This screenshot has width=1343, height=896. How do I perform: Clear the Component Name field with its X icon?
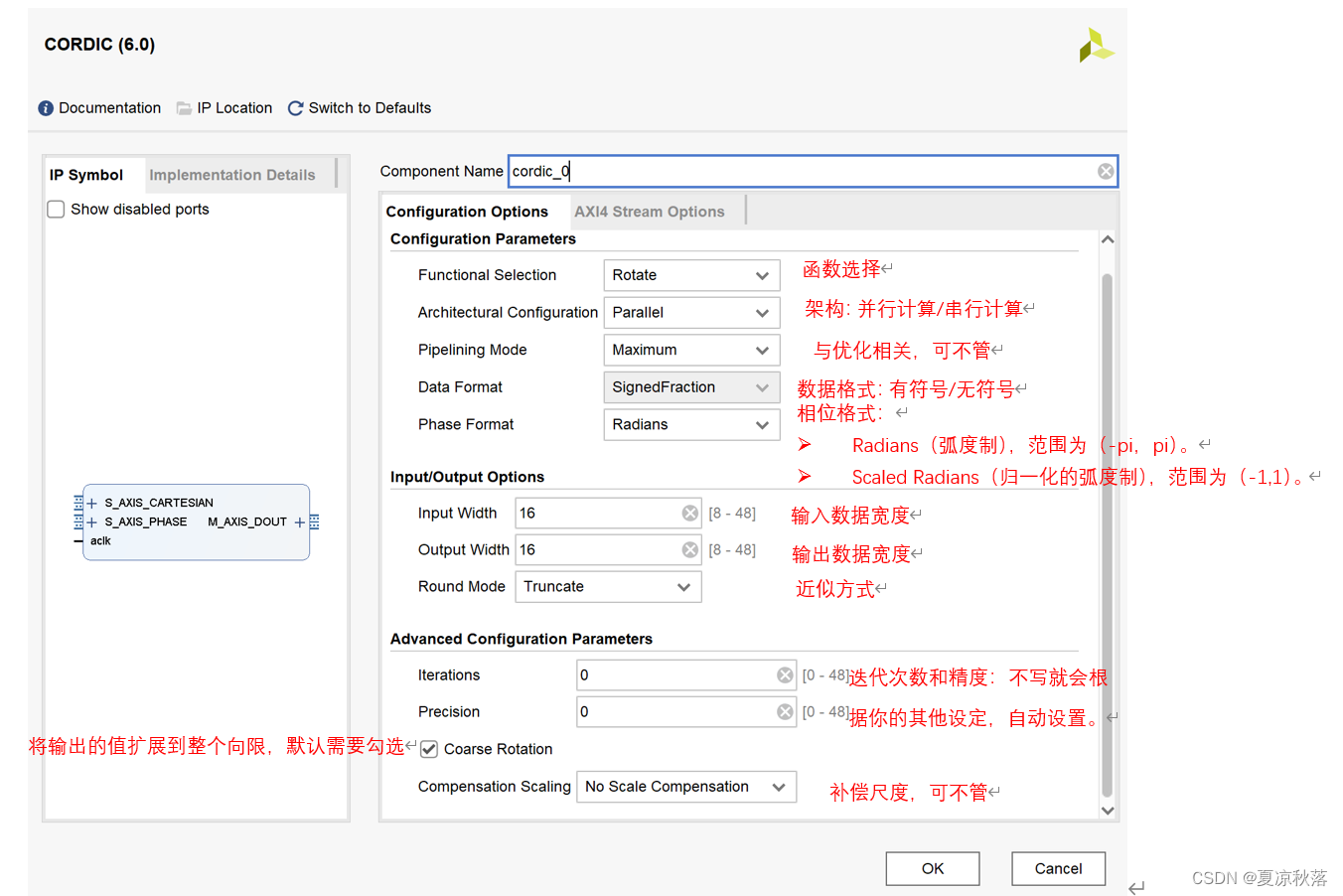pos(1106,172)
